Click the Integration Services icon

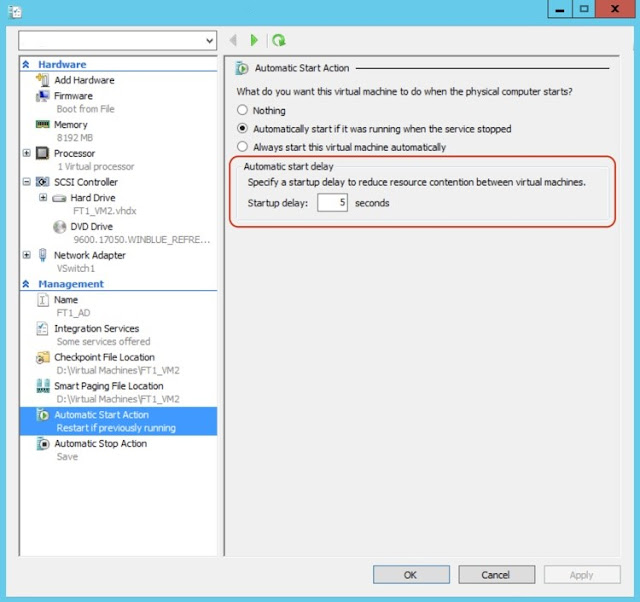pos(42,329)
